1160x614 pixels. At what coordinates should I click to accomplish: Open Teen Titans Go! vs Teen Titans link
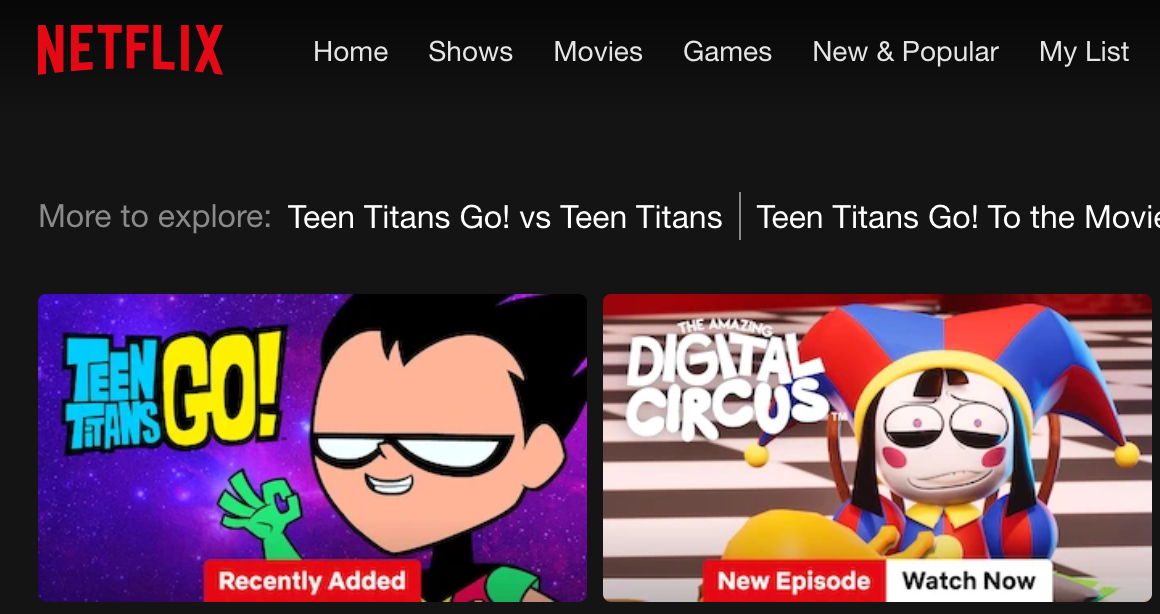click(505, 217)
